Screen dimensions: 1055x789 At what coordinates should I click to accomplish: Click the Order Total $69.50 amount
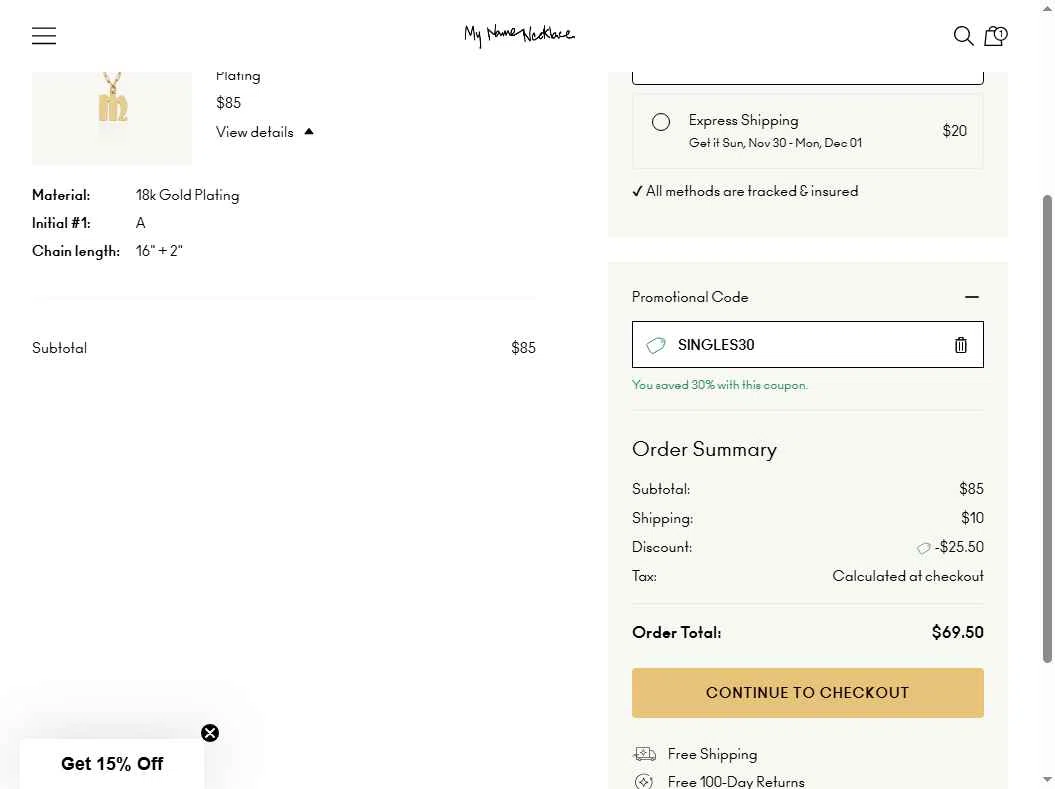click(957, 632)
